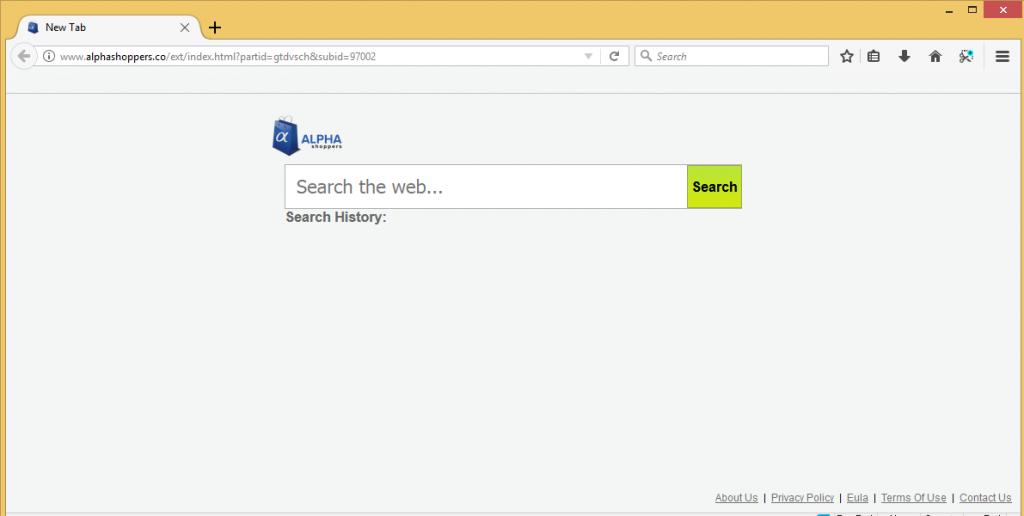
Task: View site information icon in address bar
Action: click(x=48, y=56)
